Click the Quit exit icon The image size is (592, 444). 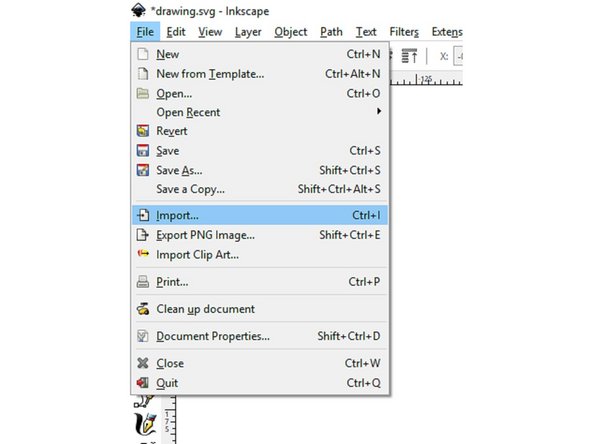[x=143, y=383]
